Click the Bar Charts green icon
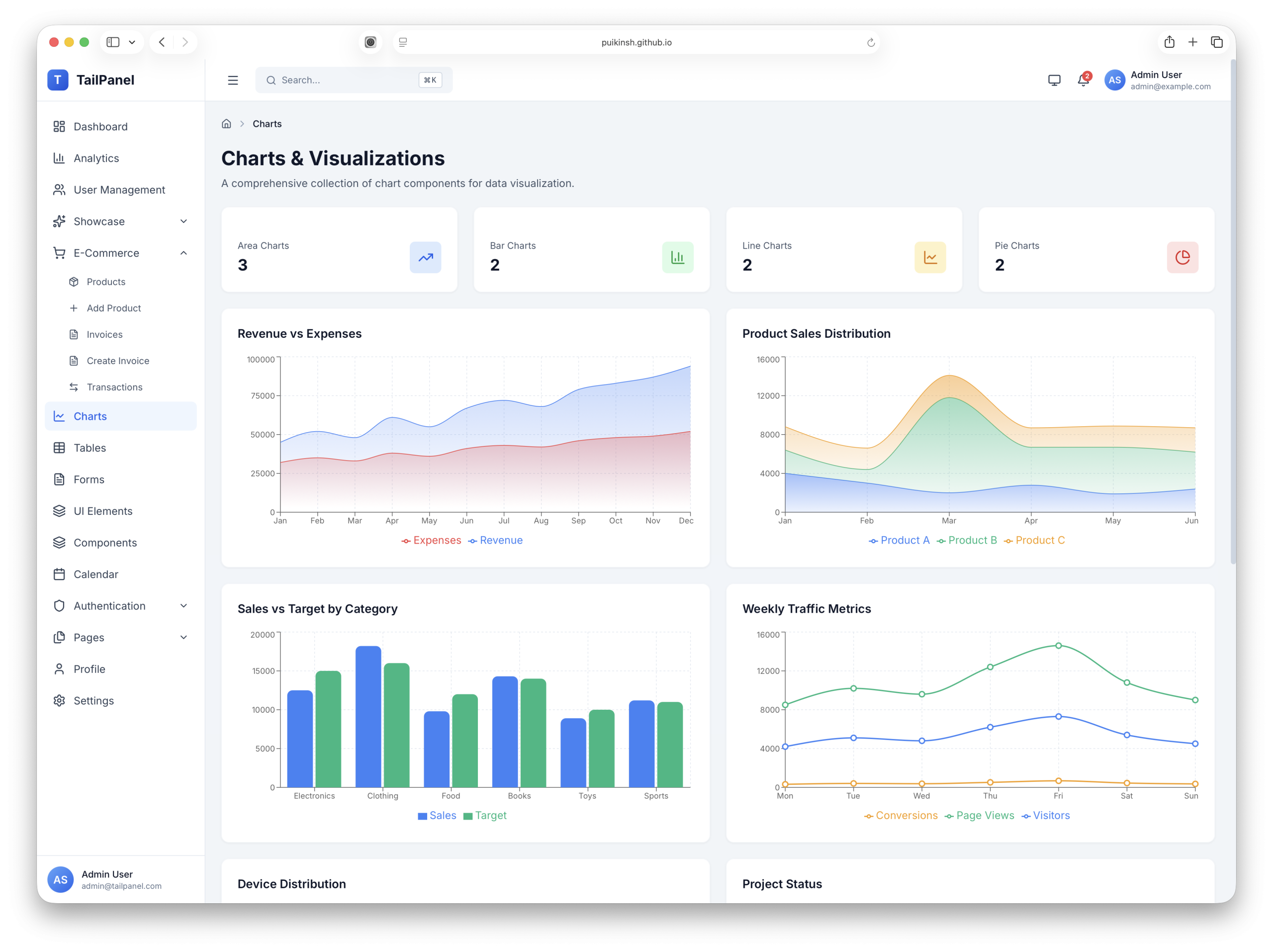The image size is (1273, 952). 677,257
